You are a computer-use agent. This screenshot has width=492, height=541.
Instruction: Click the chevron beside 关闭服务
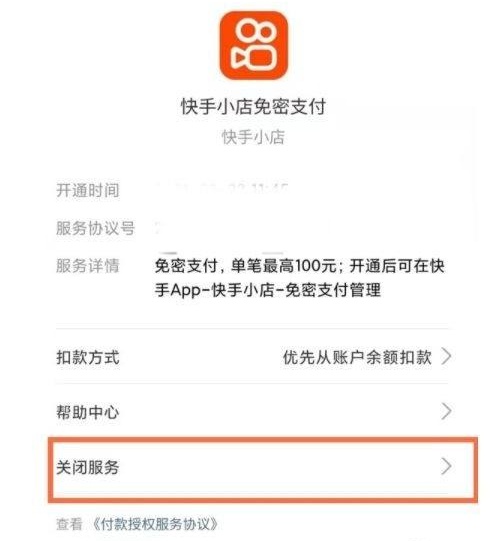pos(446,466)
